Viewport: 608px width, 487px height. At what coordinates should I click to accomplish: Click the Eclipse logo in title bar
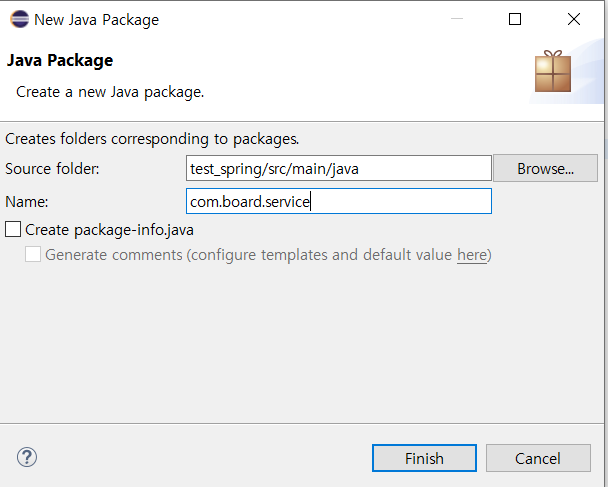(19, 19)
